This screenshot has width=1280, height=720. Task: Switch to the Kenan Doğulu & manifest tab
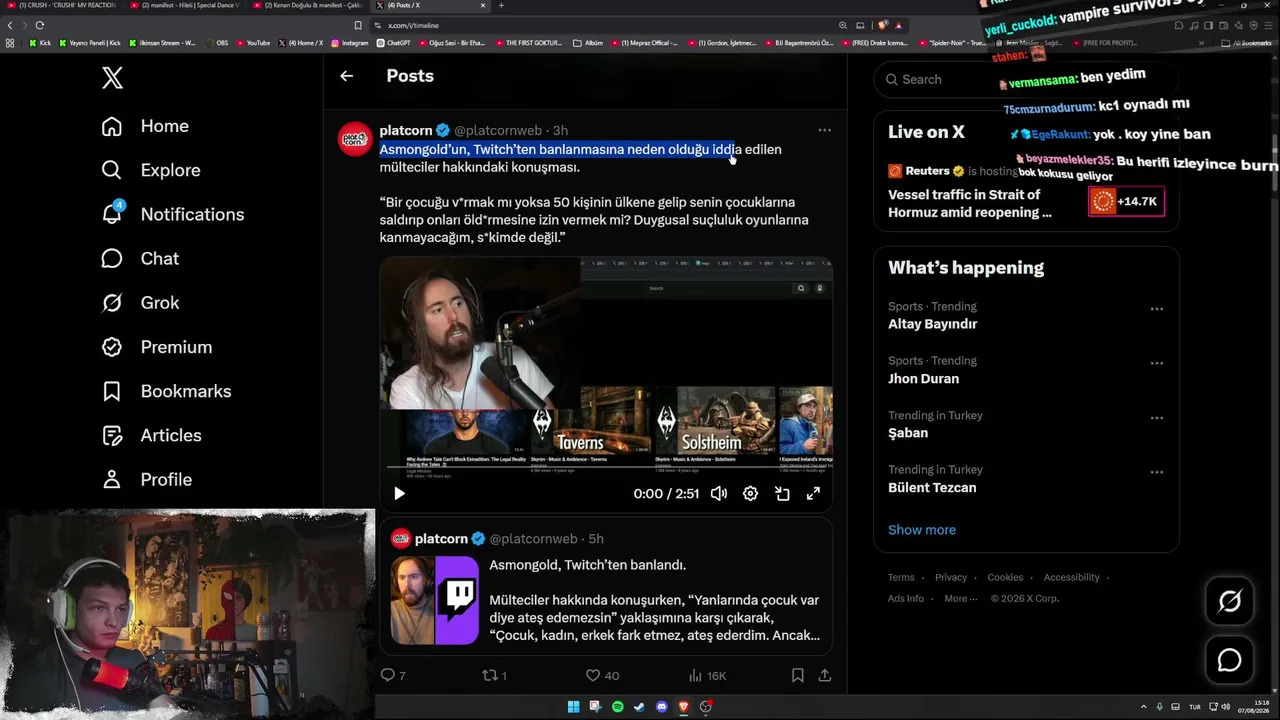[x=308, y=6]
